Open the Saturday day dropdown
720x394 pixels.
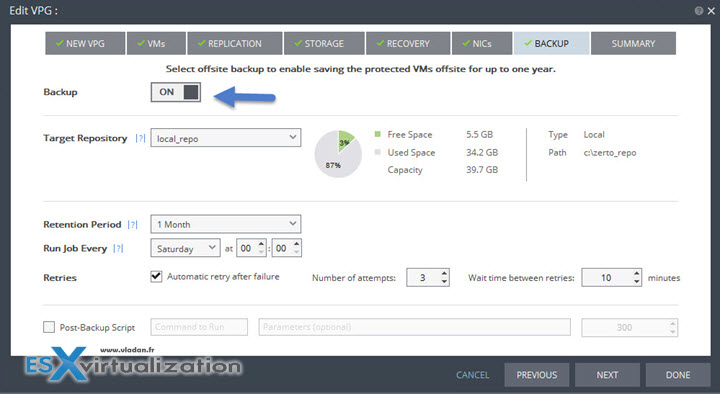186,248
